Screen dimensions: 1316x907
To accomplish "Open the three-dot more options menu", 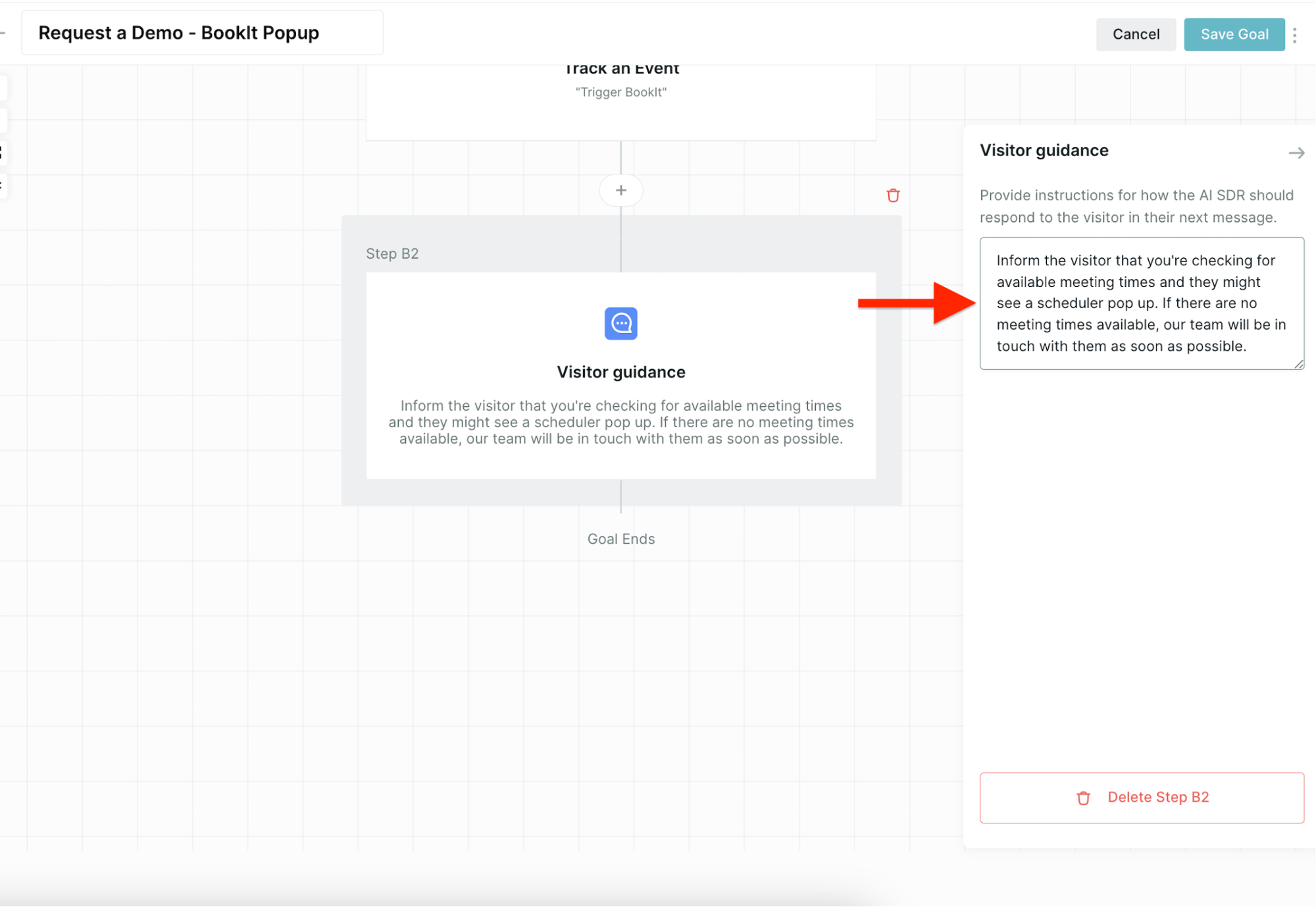I will pyautogui.click(x=1294, y=35).
